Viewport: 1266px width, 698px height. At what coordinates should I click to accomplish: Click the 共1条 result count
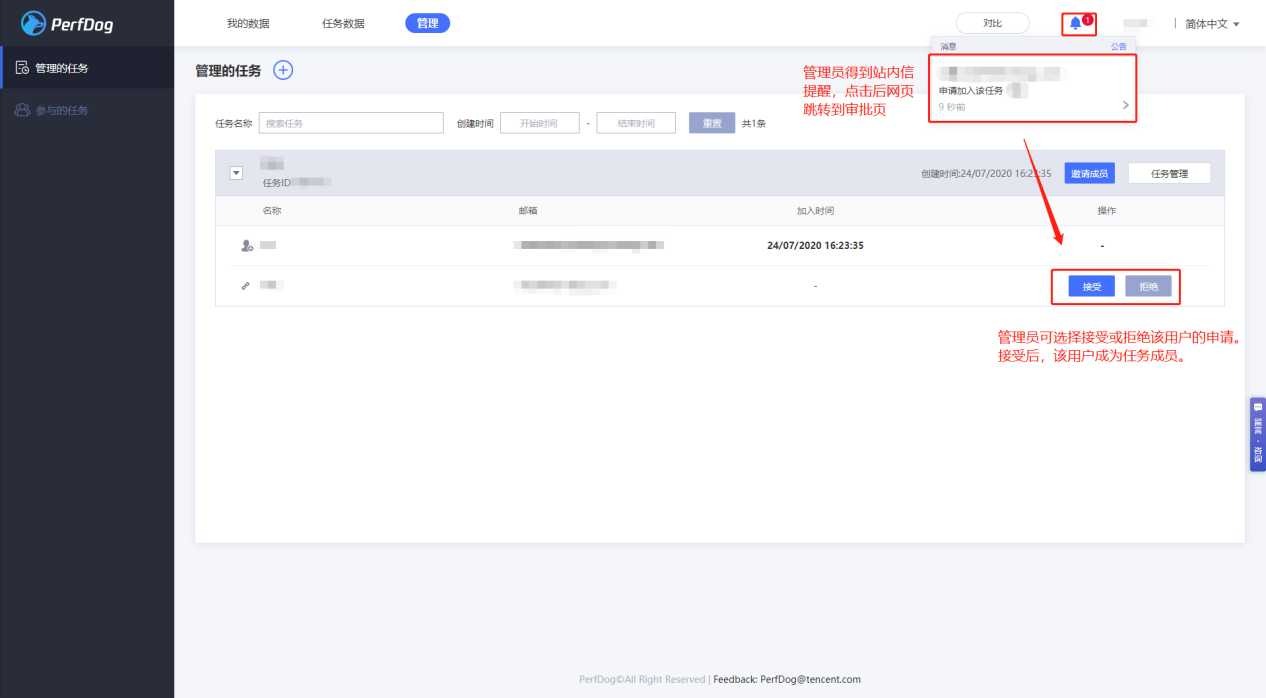[754, 123]
